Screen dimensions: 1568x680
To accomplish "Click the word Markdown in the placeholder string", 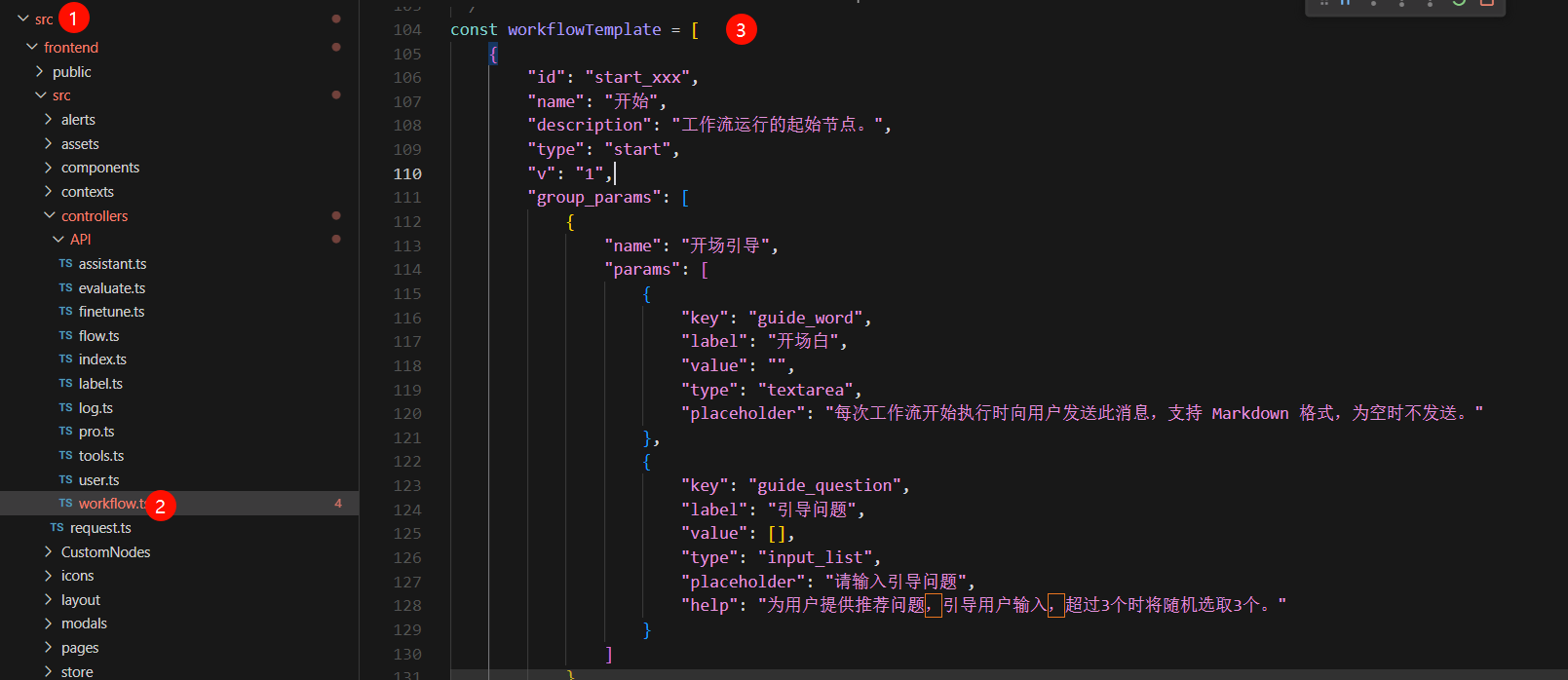I will [1250, 414].
